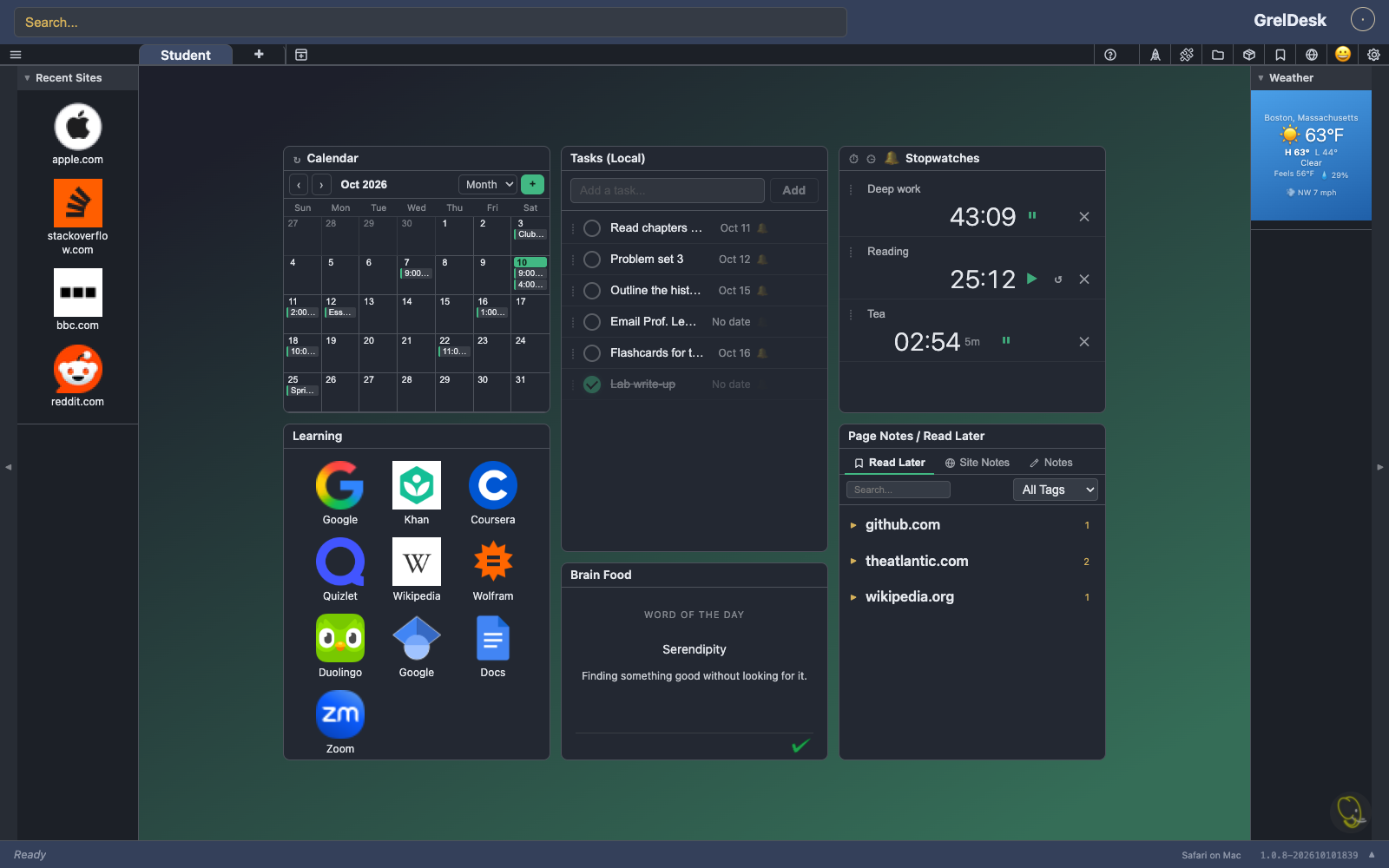Open the bookmark icon in top toolbar
Viewport: 1389px width, 868px height.
[1280, 55]
